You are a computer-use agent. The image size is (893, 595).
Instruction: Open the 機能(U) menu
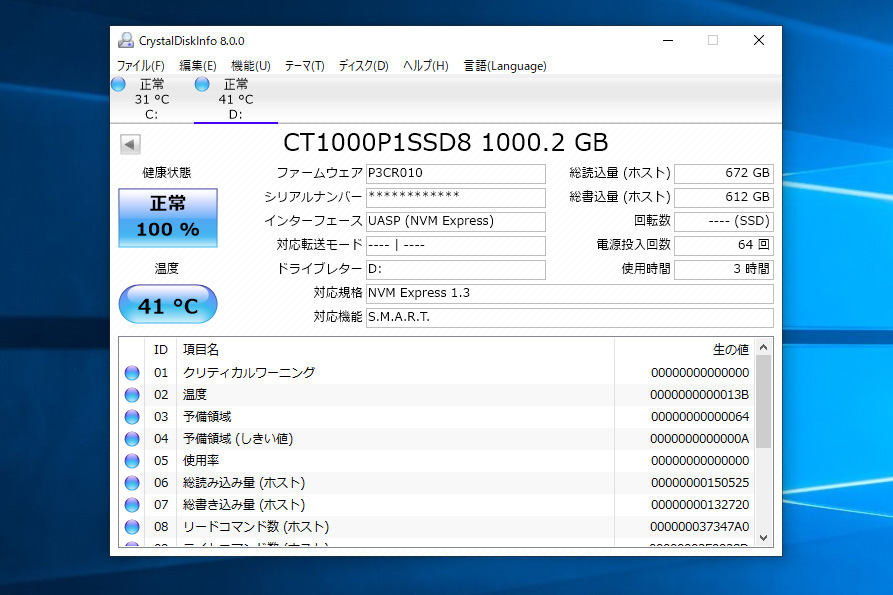tap(251, 66)
